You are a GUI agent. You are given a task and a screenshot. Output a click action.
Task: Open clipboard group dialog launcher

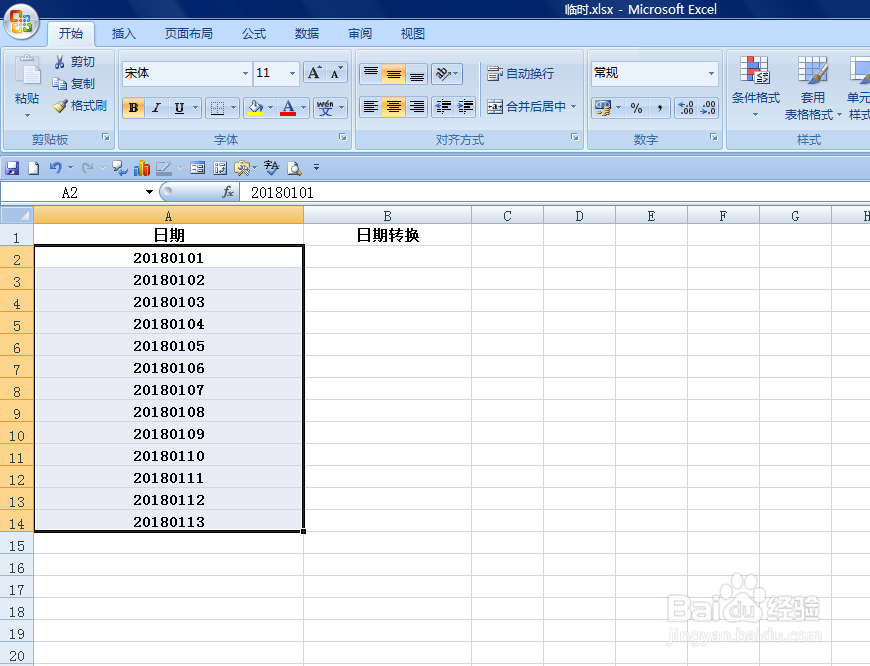(105, 137)
